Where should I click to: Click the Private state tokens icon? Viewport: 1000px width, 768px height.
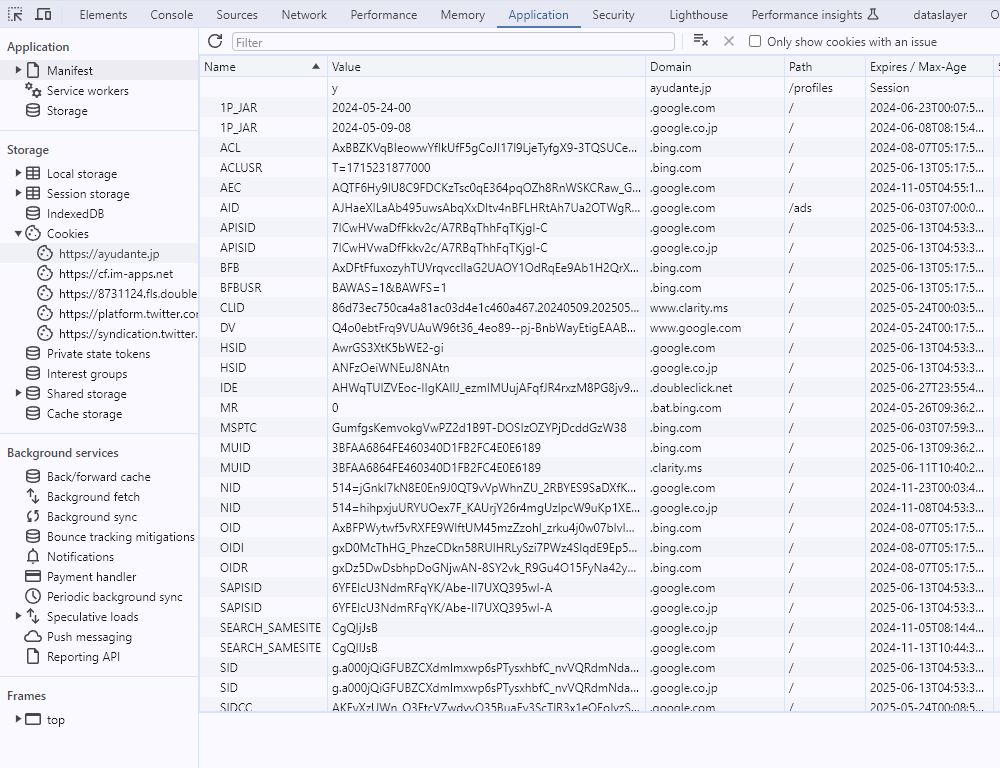point(33,353)
